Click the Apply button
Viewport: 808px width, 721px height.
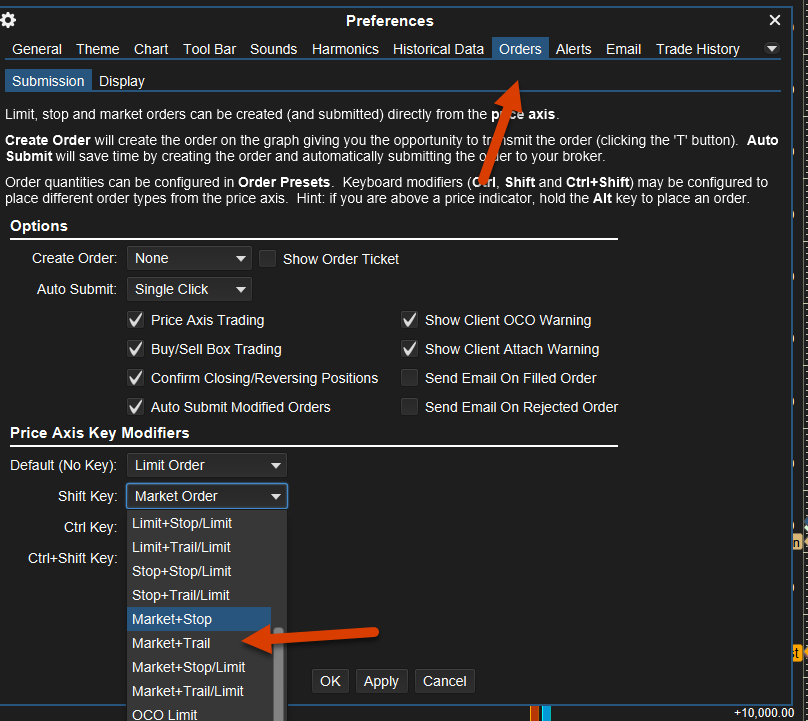click(x=381, y=681)
